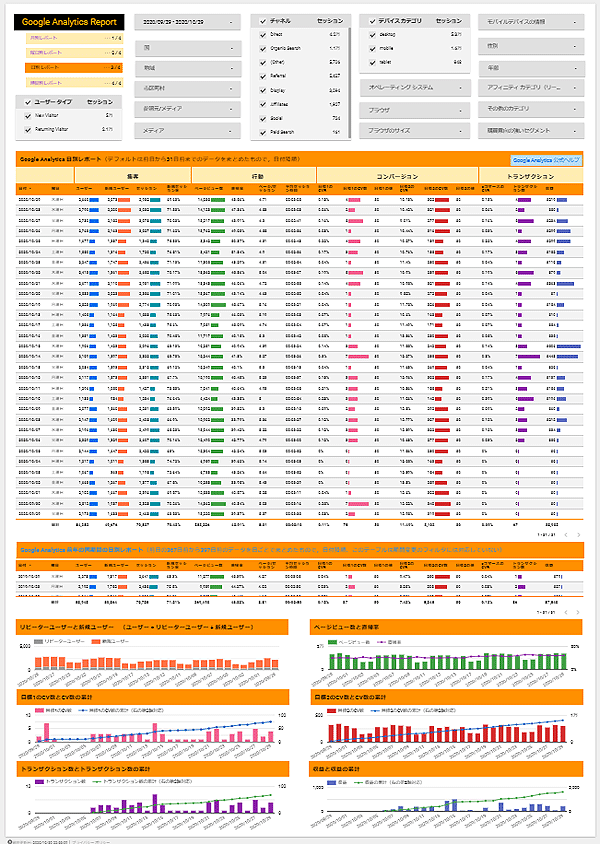Select the highlighted daily report page 3 / 4
Screen dimensions: 600x844
(74, 67)
